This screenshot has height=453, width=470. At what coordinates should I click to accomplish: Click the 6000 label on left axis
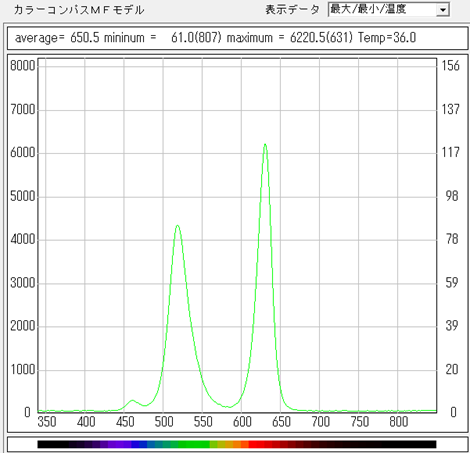23,153
